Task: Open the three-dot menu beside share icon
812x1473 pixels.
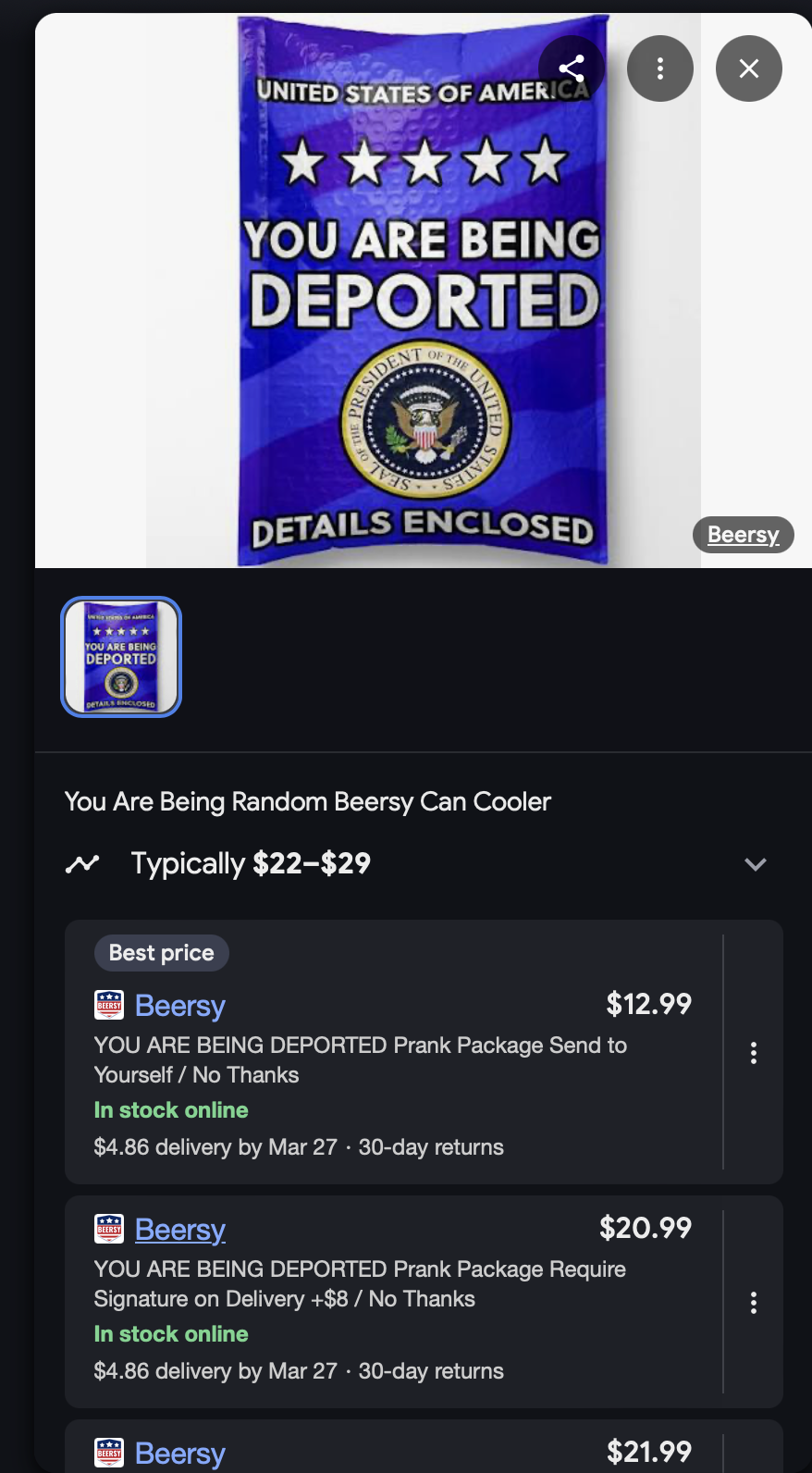Action: (x=660, y=68)
